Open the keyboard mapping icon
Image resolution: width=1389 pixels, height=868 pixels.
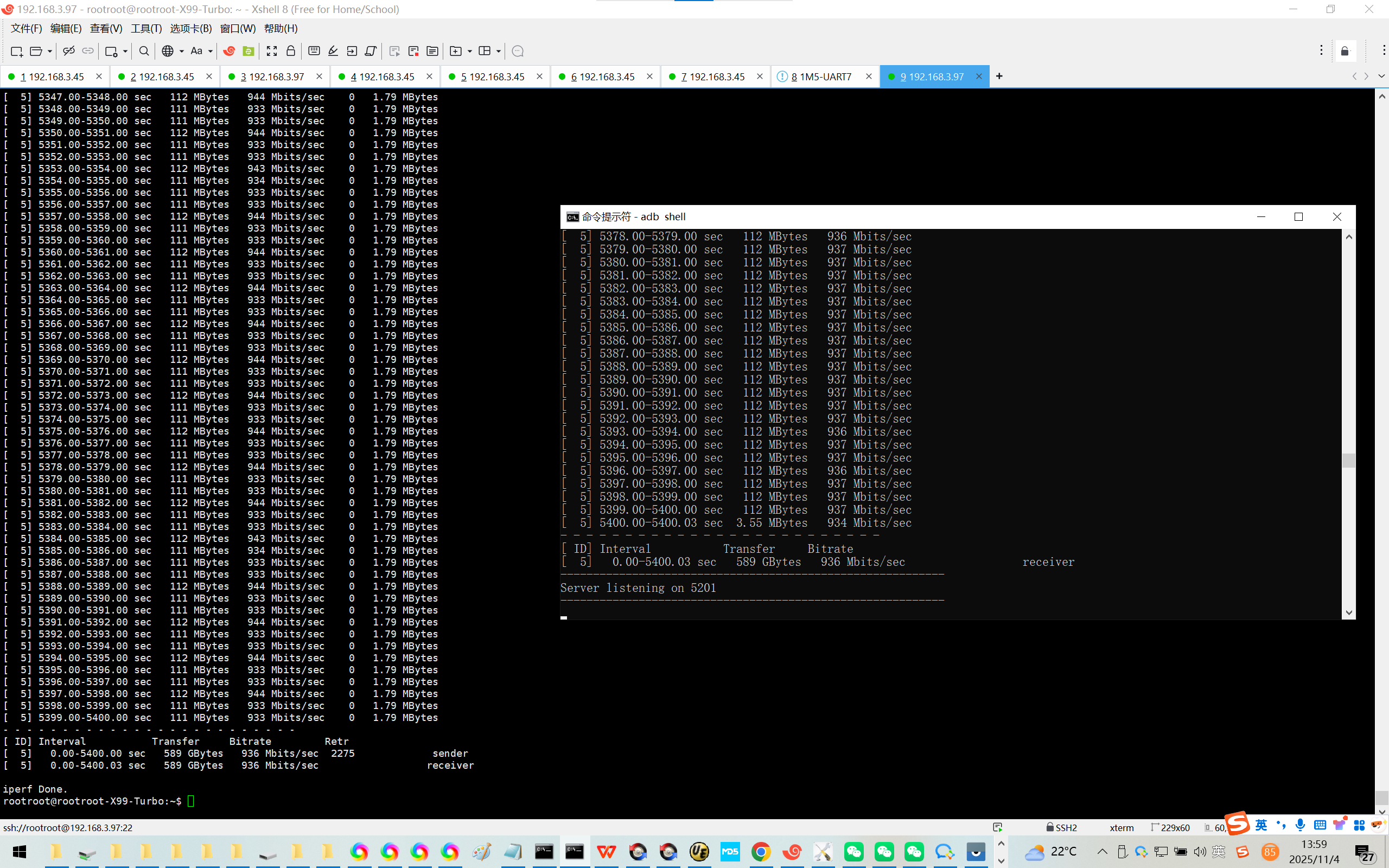tap(314, 51)
